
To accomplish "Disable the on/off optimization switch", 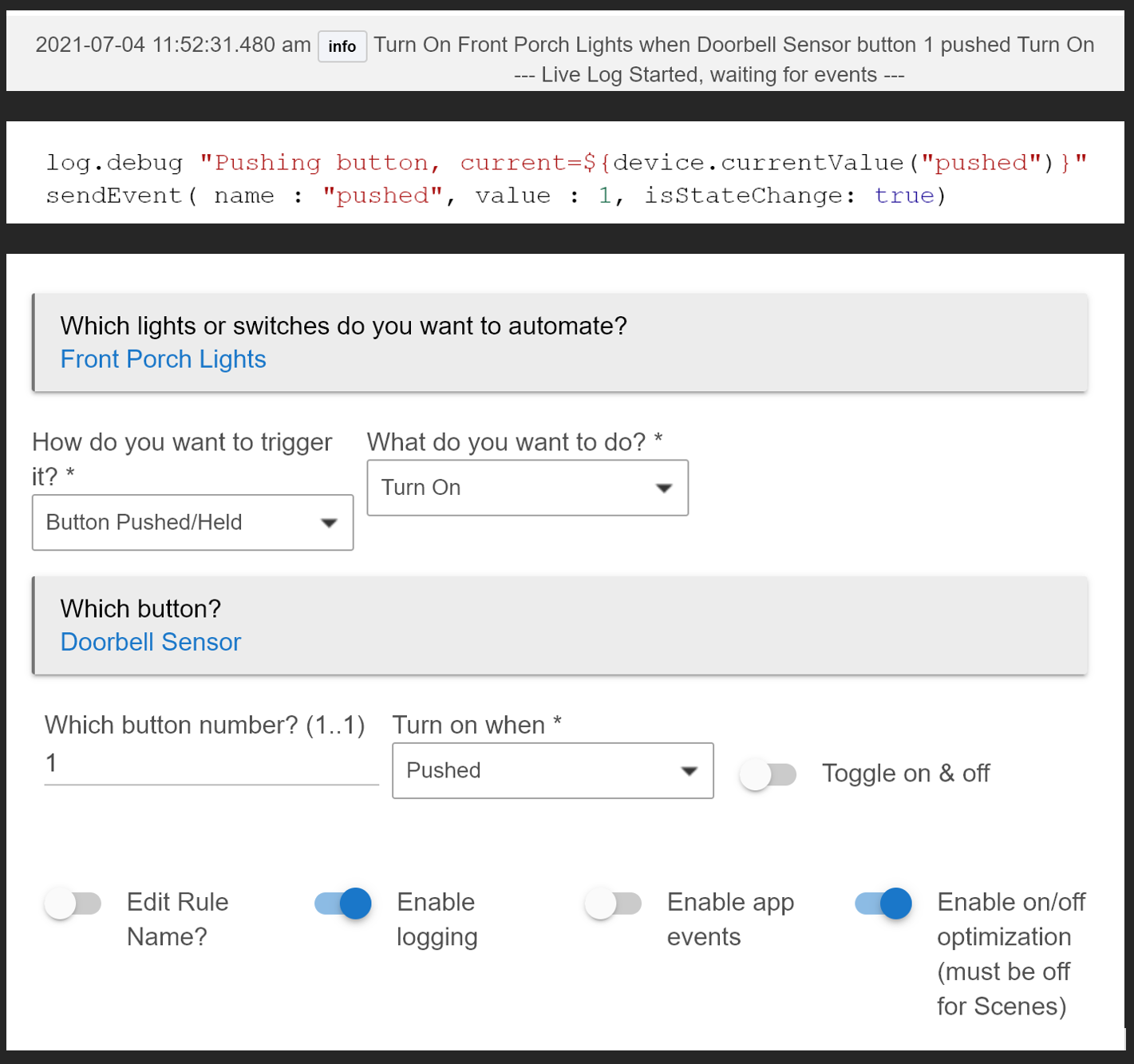I will tap(883, 904).
